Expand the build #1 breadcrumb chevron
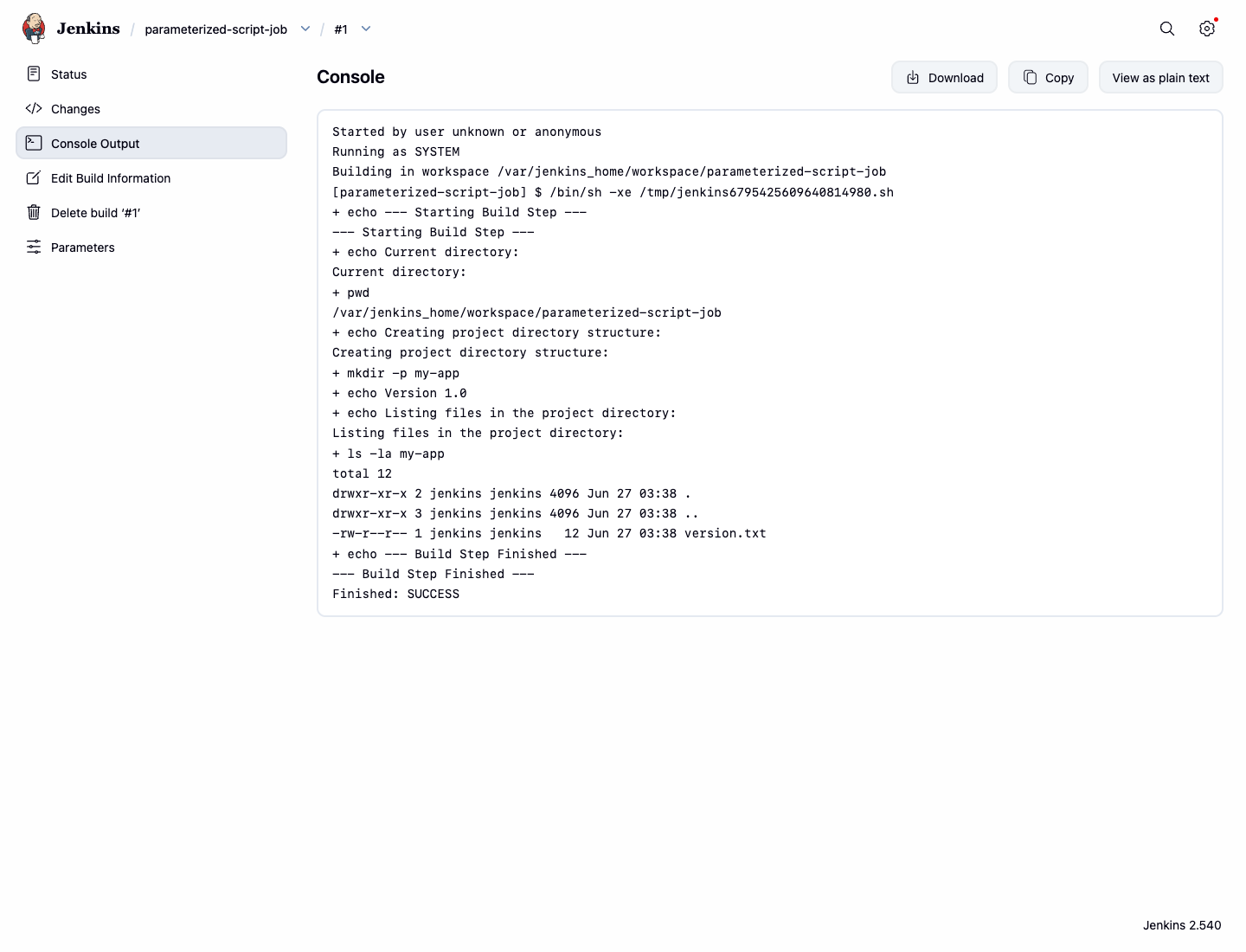Screen dimensions: 1246x952 click(366, 29)
